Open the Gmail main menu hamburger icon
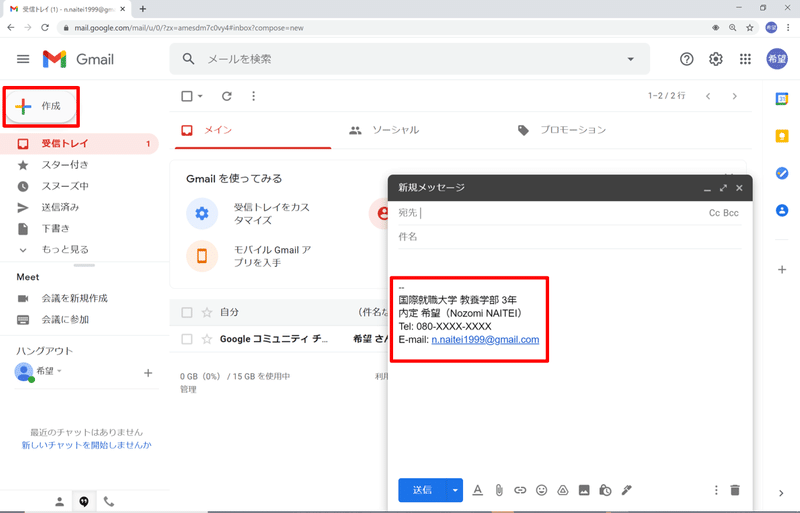Image resolution: width=800 pixels, height=513 pixels. (23, 59)
